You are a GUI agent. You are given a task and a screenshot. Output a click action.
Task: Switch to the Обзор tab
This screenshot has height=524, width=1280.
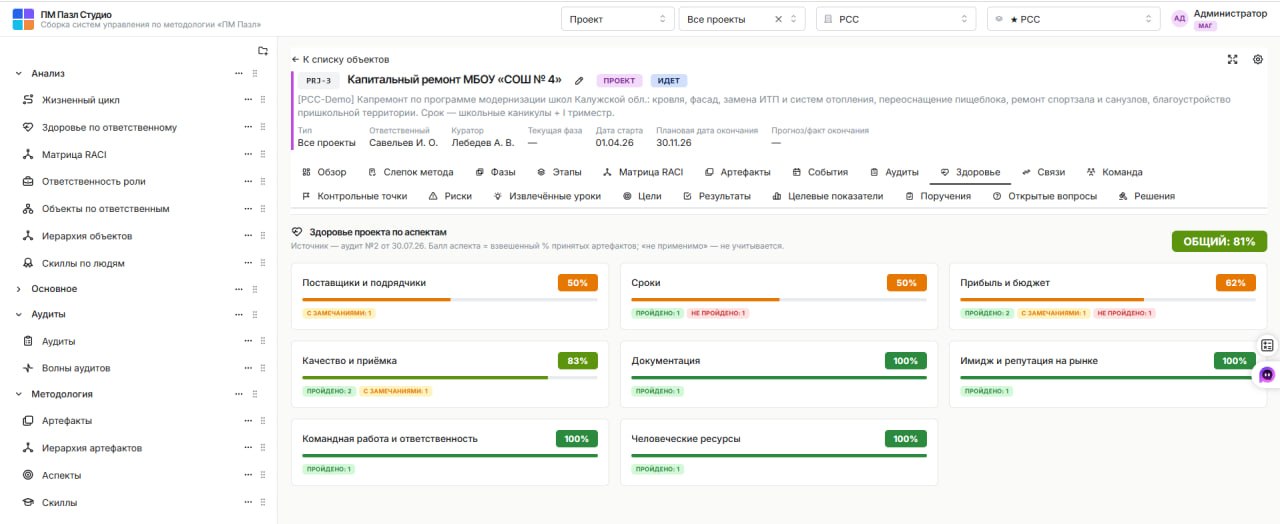pyautogui.click(x=324, y=172)
